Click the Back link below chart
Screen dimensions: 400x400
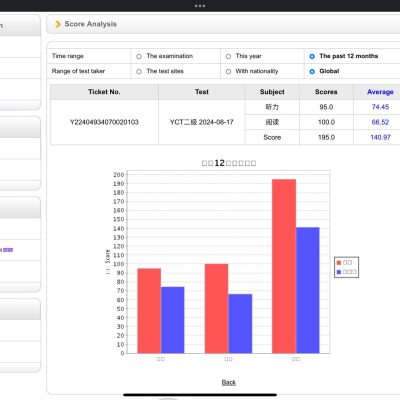click(229, 382)
